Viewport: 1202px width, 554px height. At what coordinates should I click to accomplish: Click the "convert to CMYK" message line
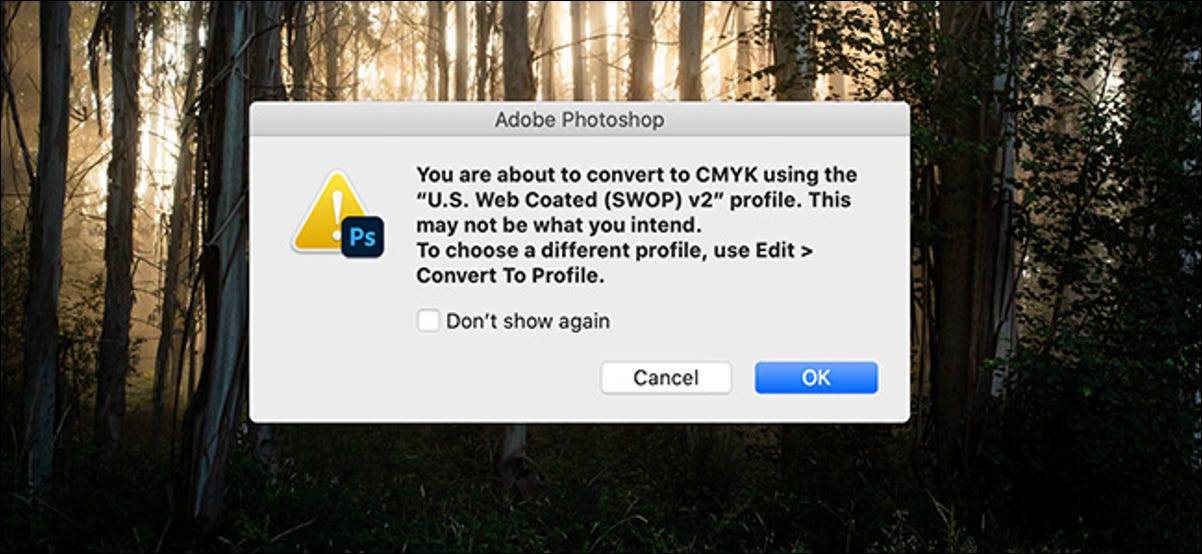pos(636,174)
